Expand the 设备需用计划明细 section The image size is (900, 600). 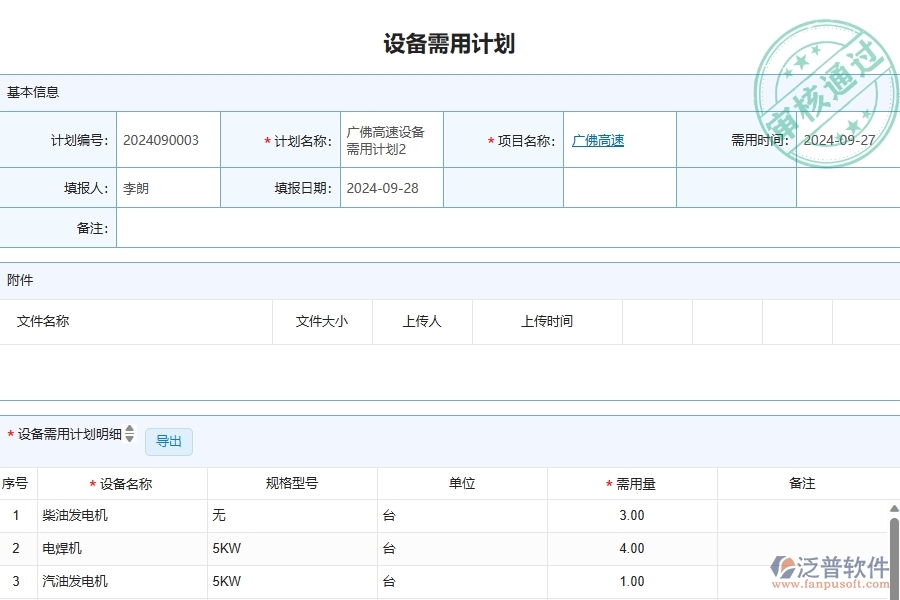click(70, 433)
